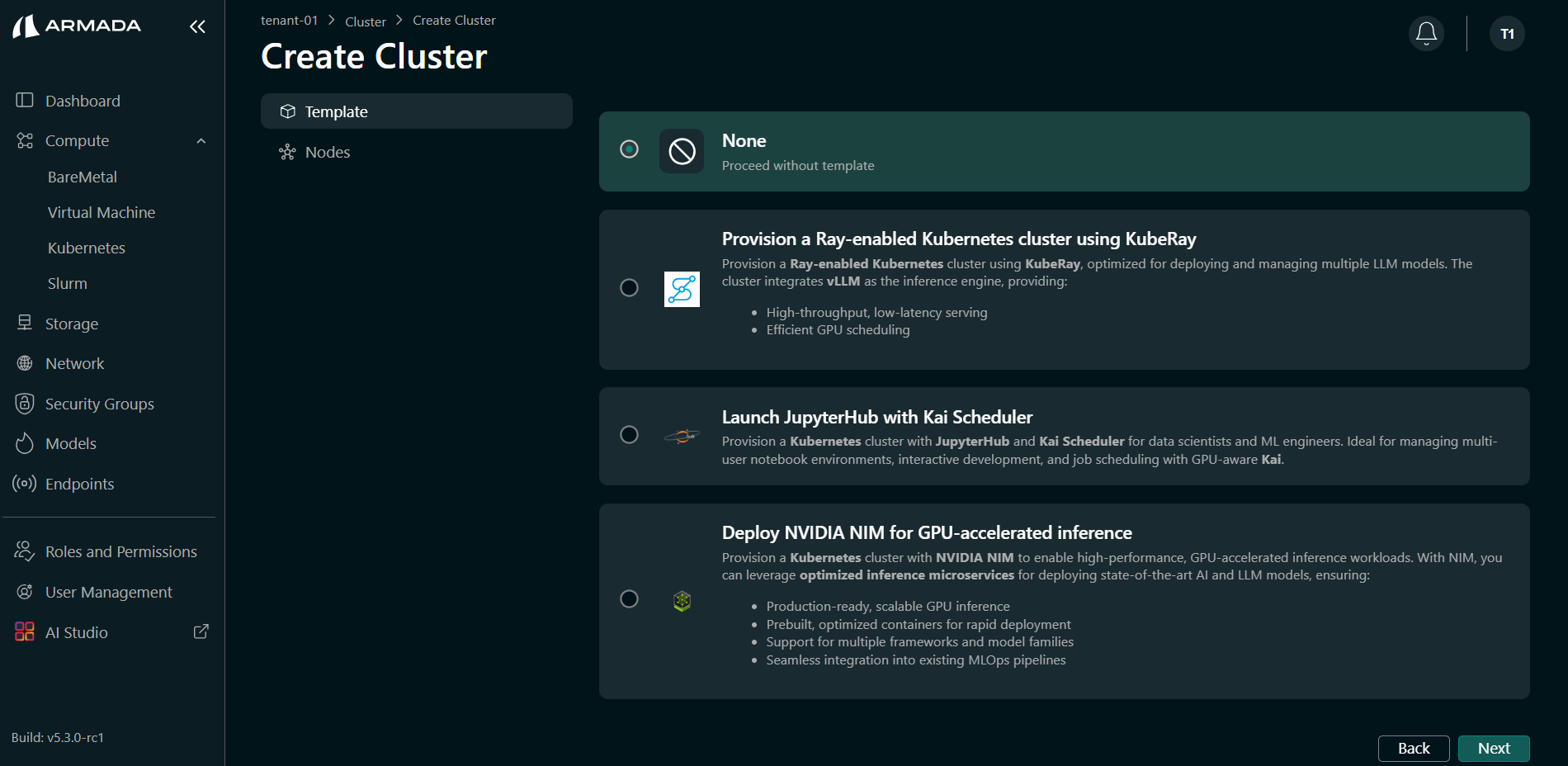This screenshot has height=766, width=1568.
Task: Click the Back button
Action: 1414,749
